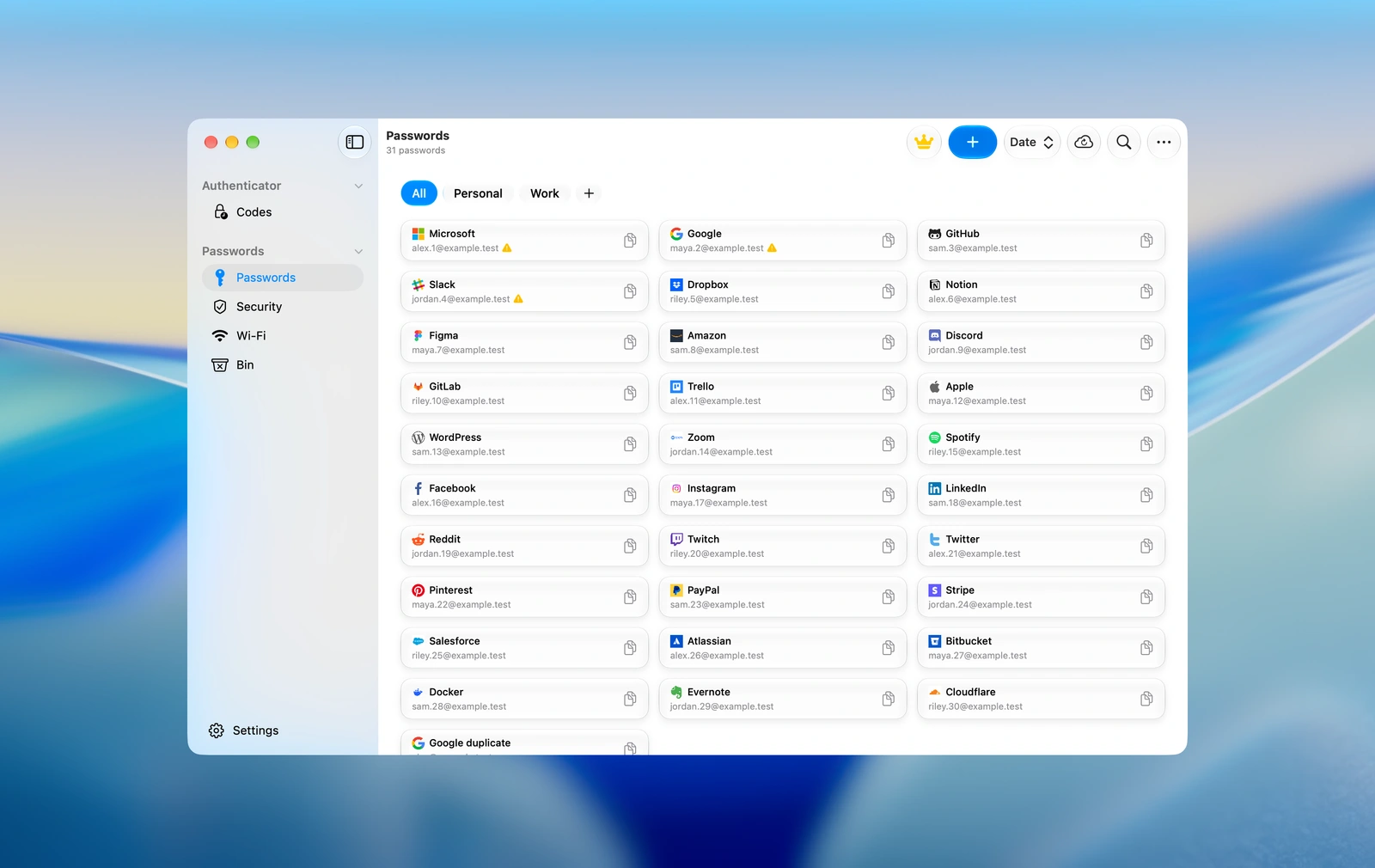Copy the Instagram password
The height and width of the screenshot is (868, 1375).
click(889, 495)
